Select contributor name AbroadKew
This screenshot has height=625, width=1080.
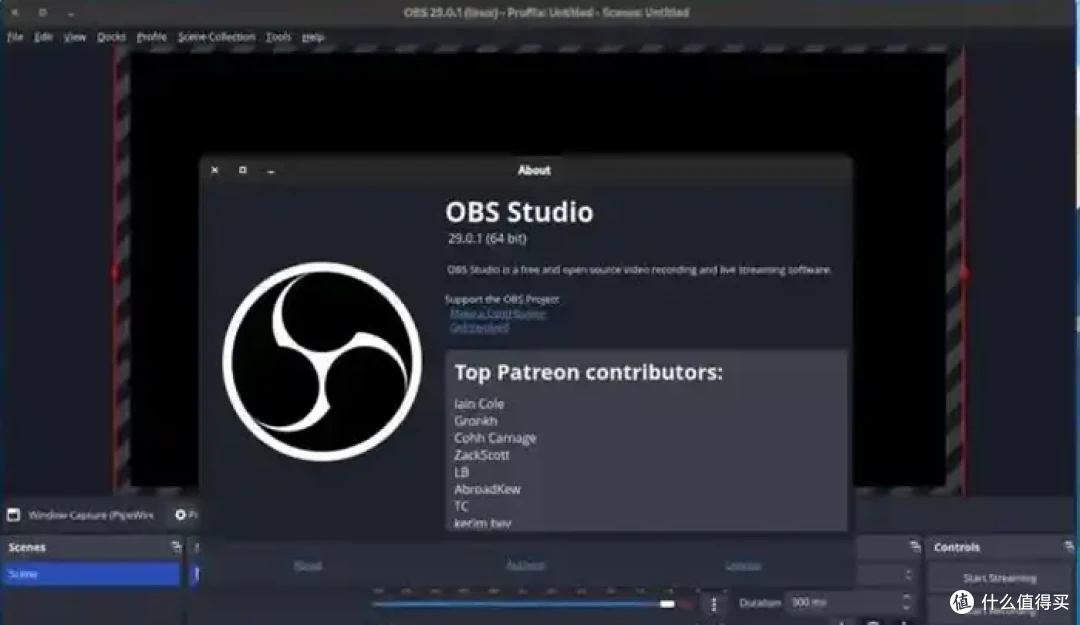(x=487, y=489)
